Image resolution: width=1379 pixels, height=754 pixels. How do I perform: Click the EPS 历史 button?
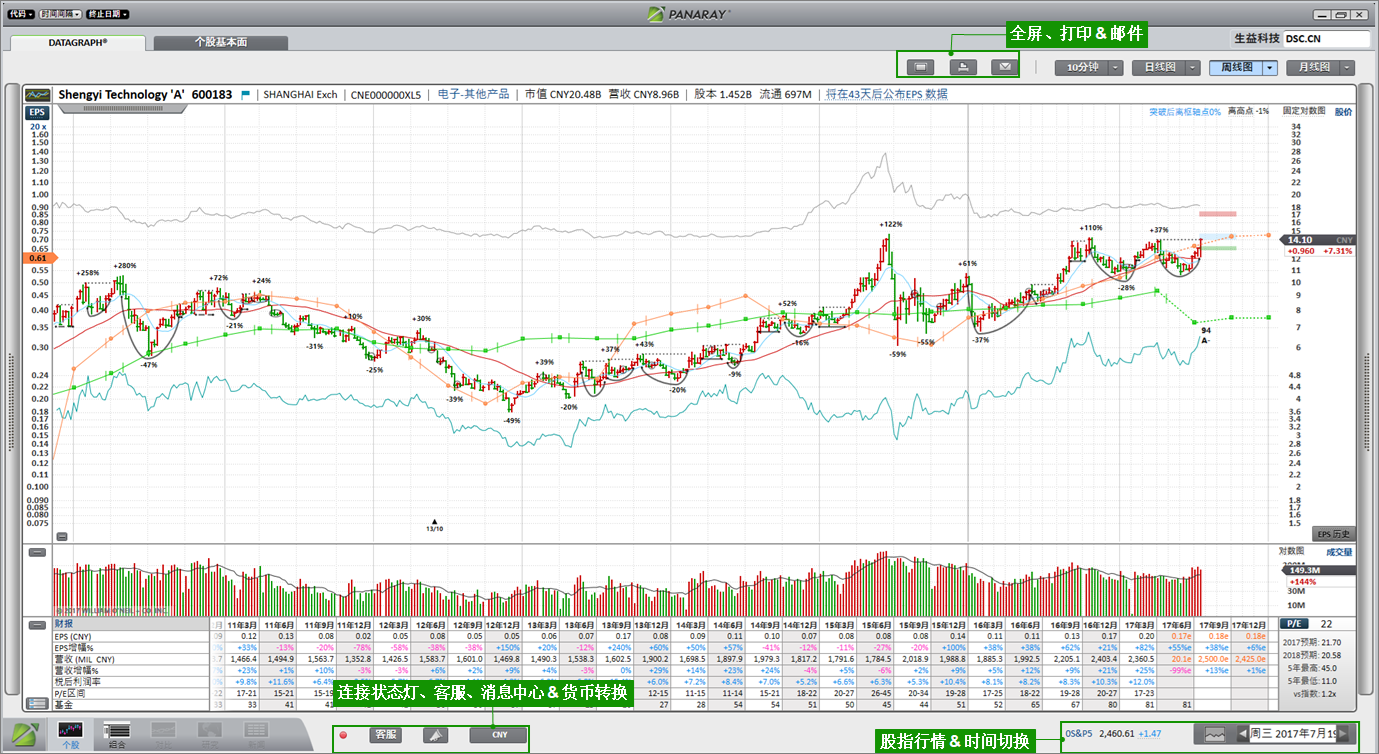point(1333,535)
